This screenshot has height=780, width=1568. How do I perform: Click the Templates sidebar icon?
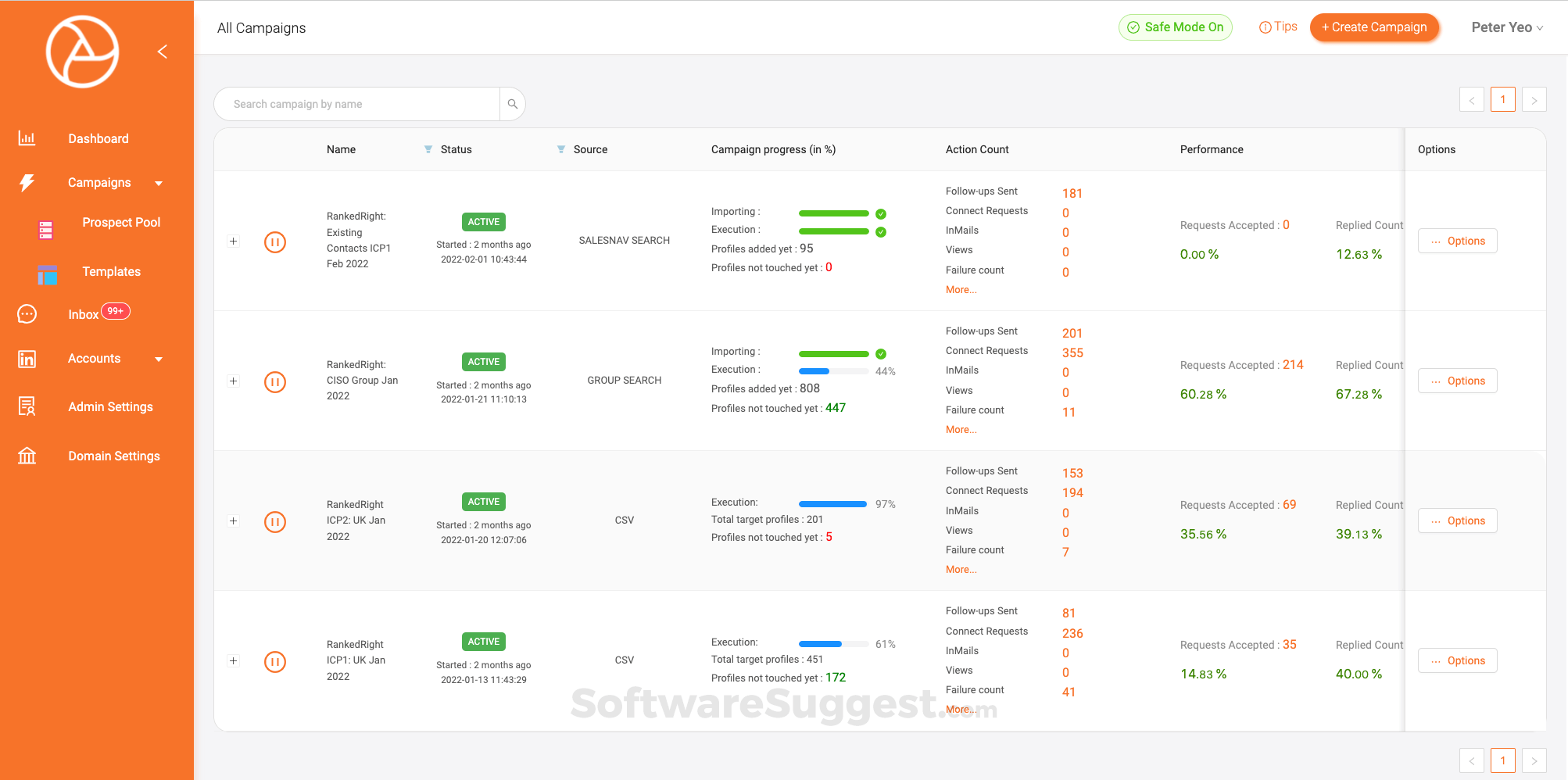tap(47, 275)
